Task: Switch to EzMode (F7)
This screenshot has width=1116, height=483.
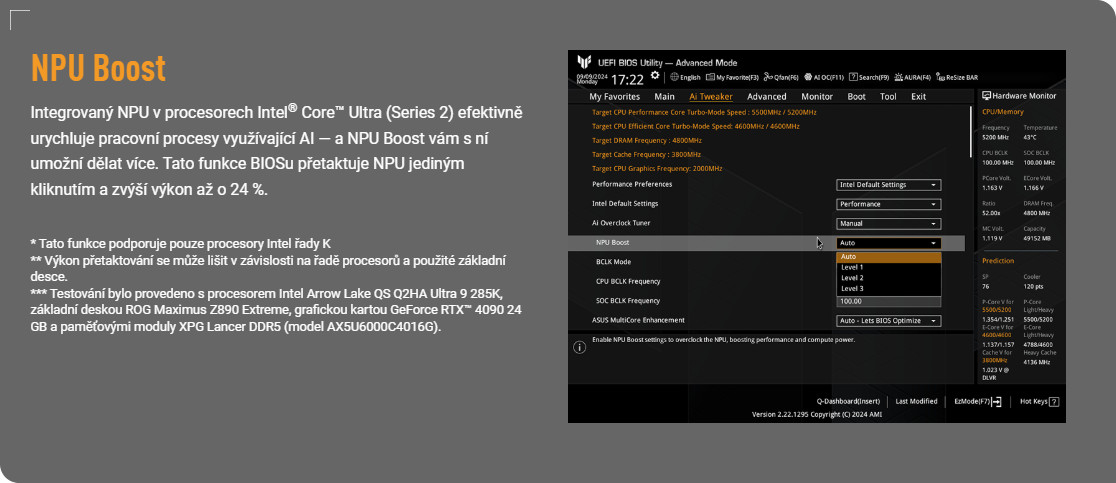Action: (977, 401)
